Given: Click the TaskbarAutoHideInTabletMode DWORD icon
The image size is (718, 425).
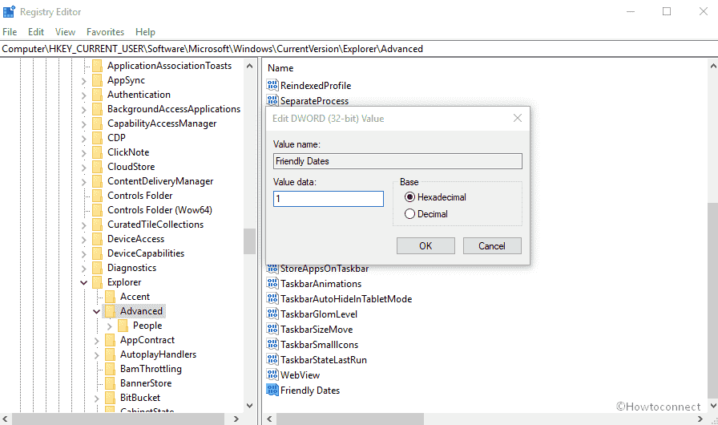Looking at the screenshot, I should pyautogui.click(x=272, y=299).
